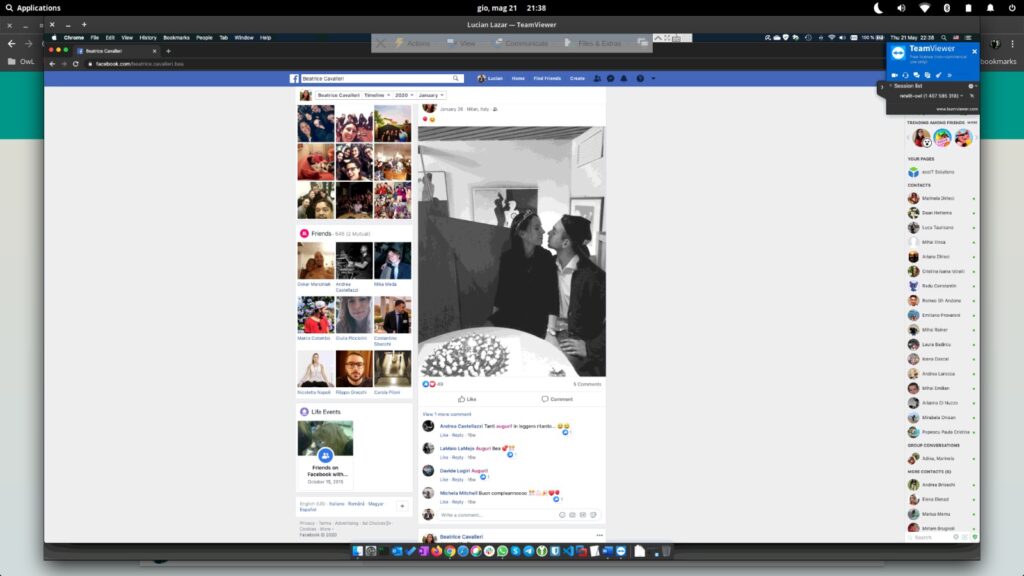1024x576 pixels.
Task: Open options for second Beatrice Cavalleri post
Action: 599,536
